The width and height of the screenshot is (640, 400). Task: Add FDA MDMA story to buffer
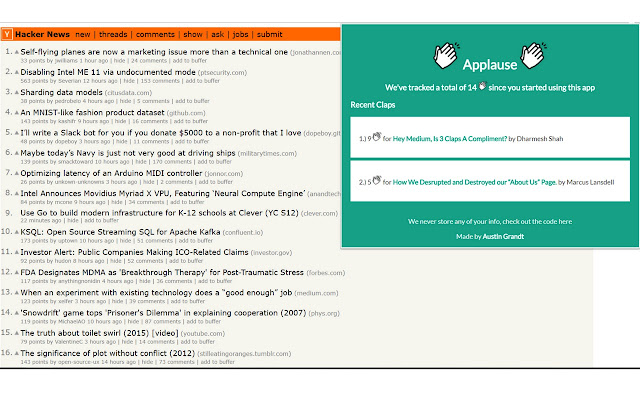tap(215, 281)
